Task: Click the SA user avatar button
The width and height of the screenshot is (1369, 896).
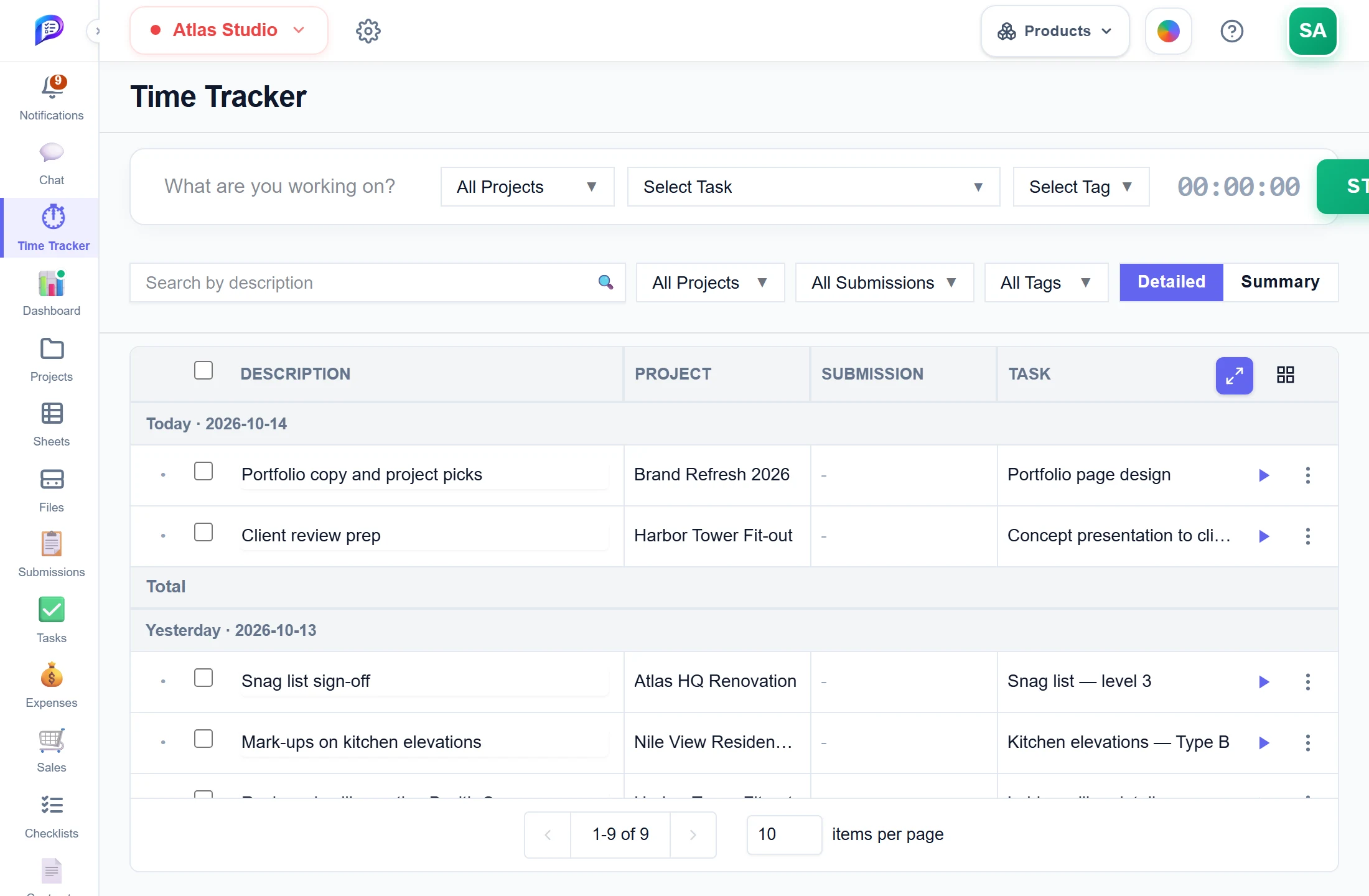Action: pos(1312,31)
